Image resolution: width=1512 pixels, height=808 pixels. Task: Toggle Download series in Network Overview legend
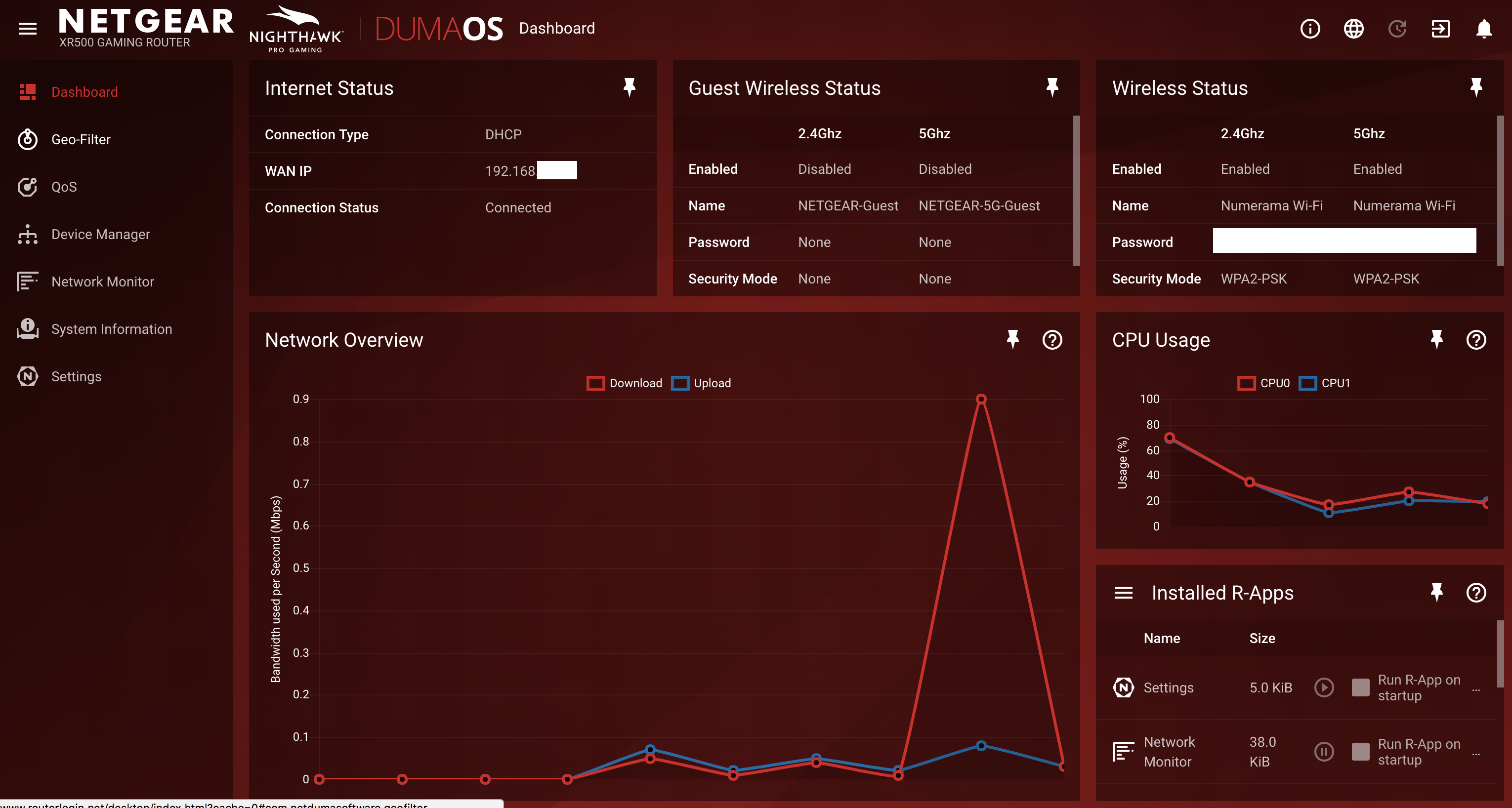(625, 383)
